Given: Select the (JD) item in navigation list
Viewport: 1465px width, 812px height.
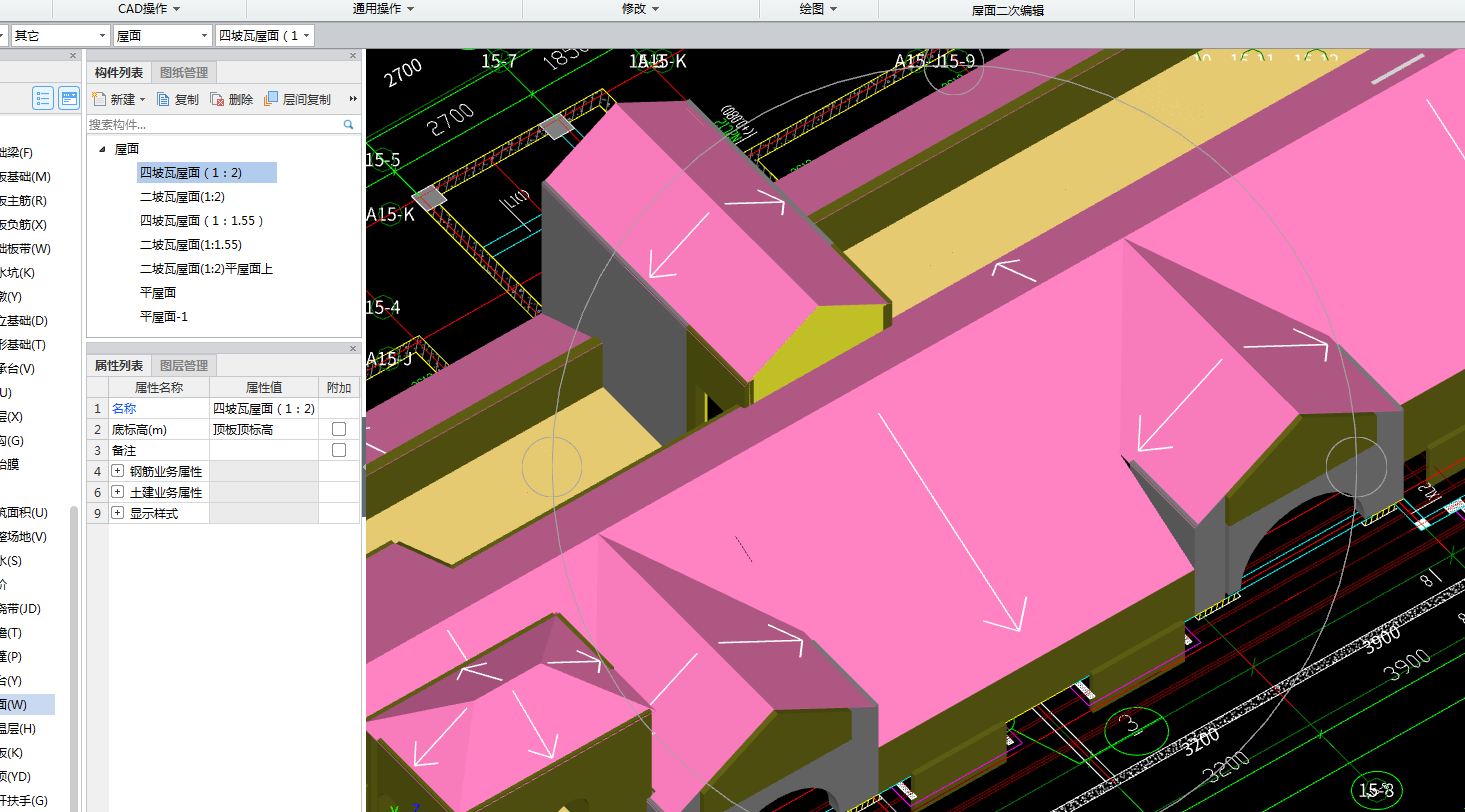Looking at the screenshot, I should (20, 609).
